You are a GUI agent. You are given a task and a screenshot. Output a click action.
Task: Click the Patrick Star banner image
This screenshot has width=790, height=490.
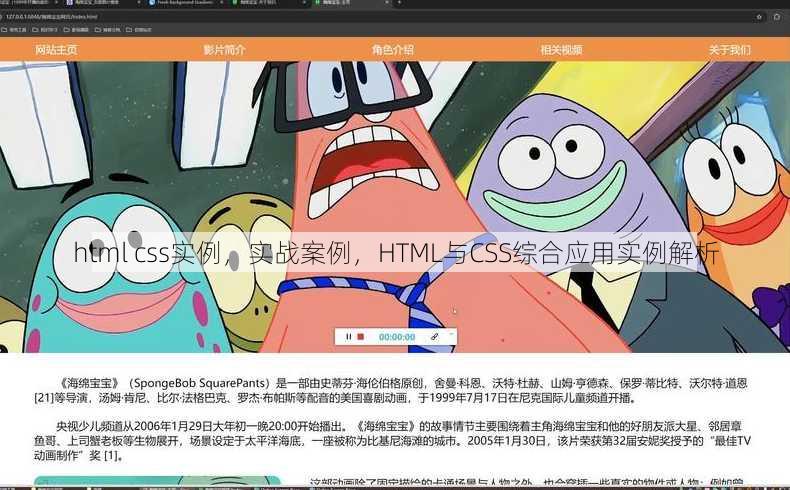[395, 206]
